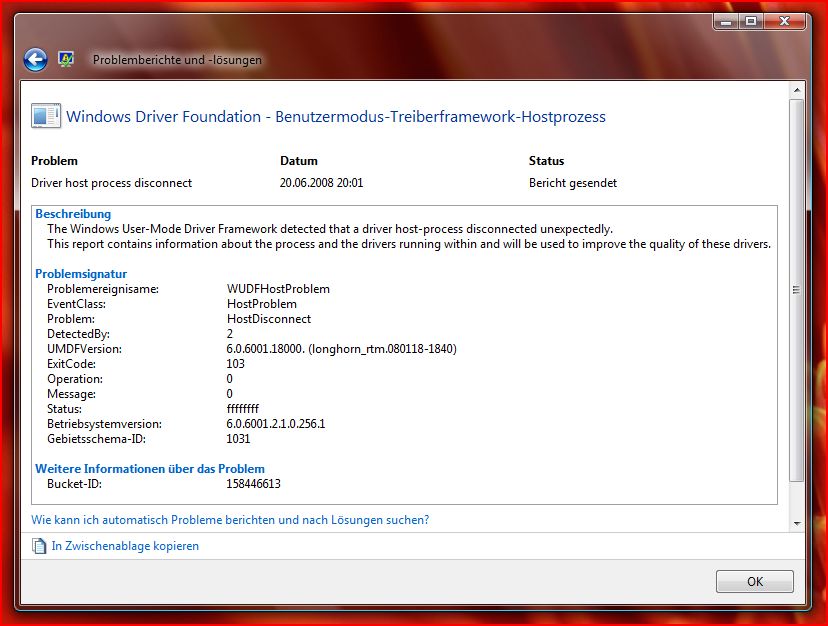The width and height of the screenshot is (828, 626).
Task: Select the value HostDisconnect
Action: (268, 319)
